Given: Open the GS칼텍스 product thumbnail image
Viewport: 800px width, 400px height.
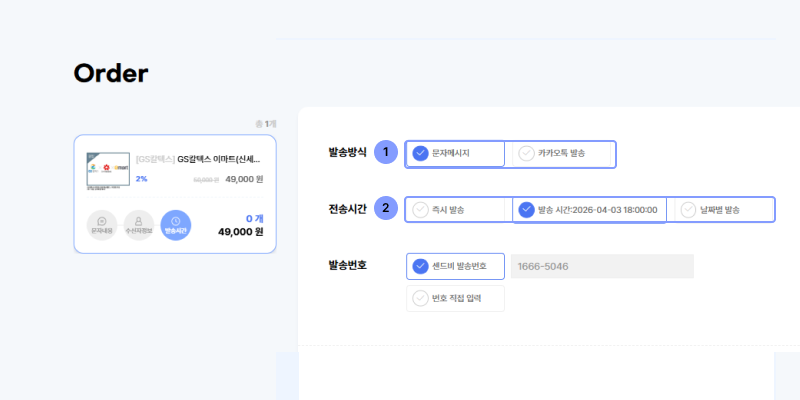Looking at the screenshot, I should point(107,168).
